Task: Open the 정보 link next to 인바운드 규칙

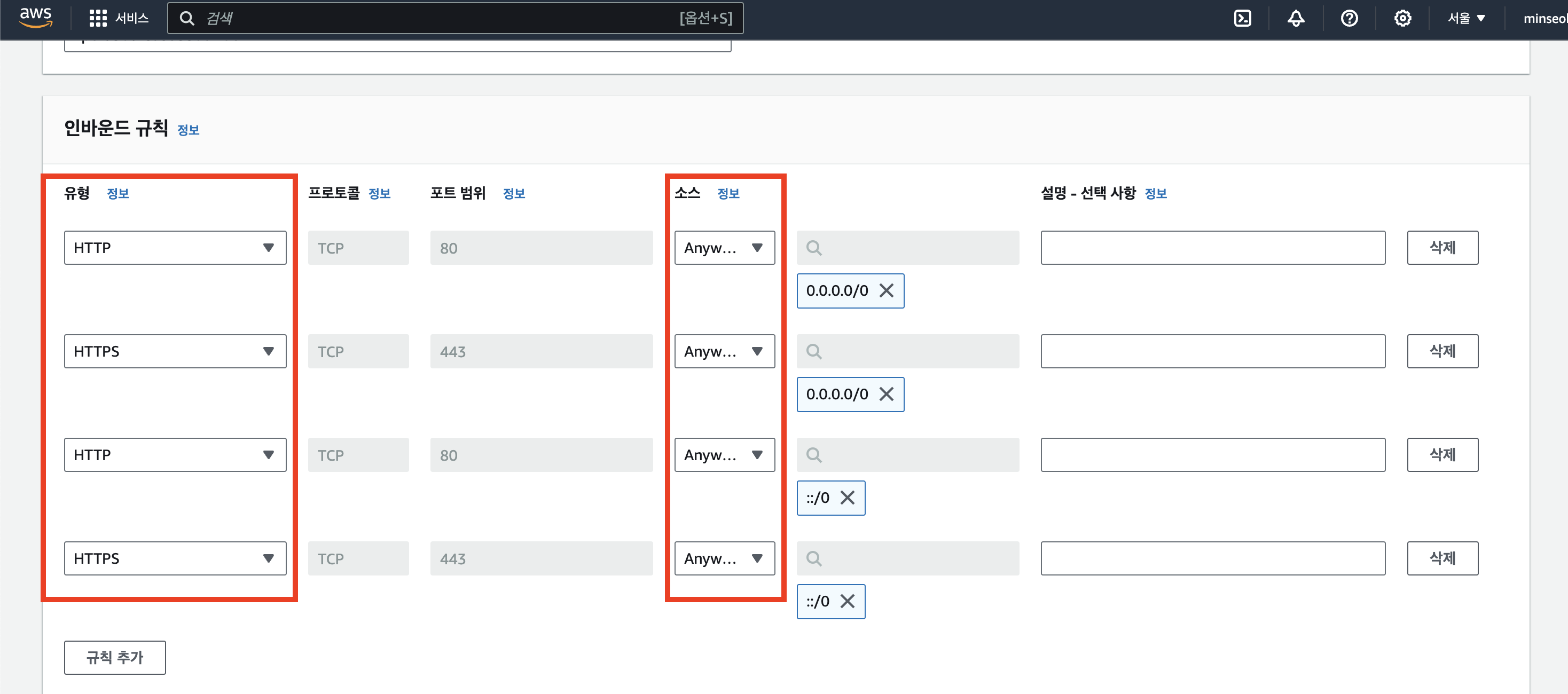Action: (x=188, y=130)
